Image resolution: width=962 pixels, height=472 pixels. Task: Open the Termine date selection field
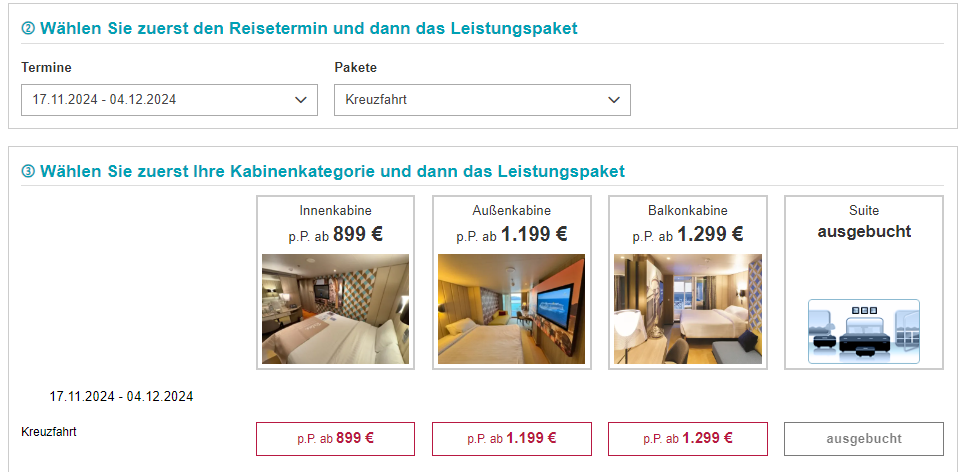point(169,100)
